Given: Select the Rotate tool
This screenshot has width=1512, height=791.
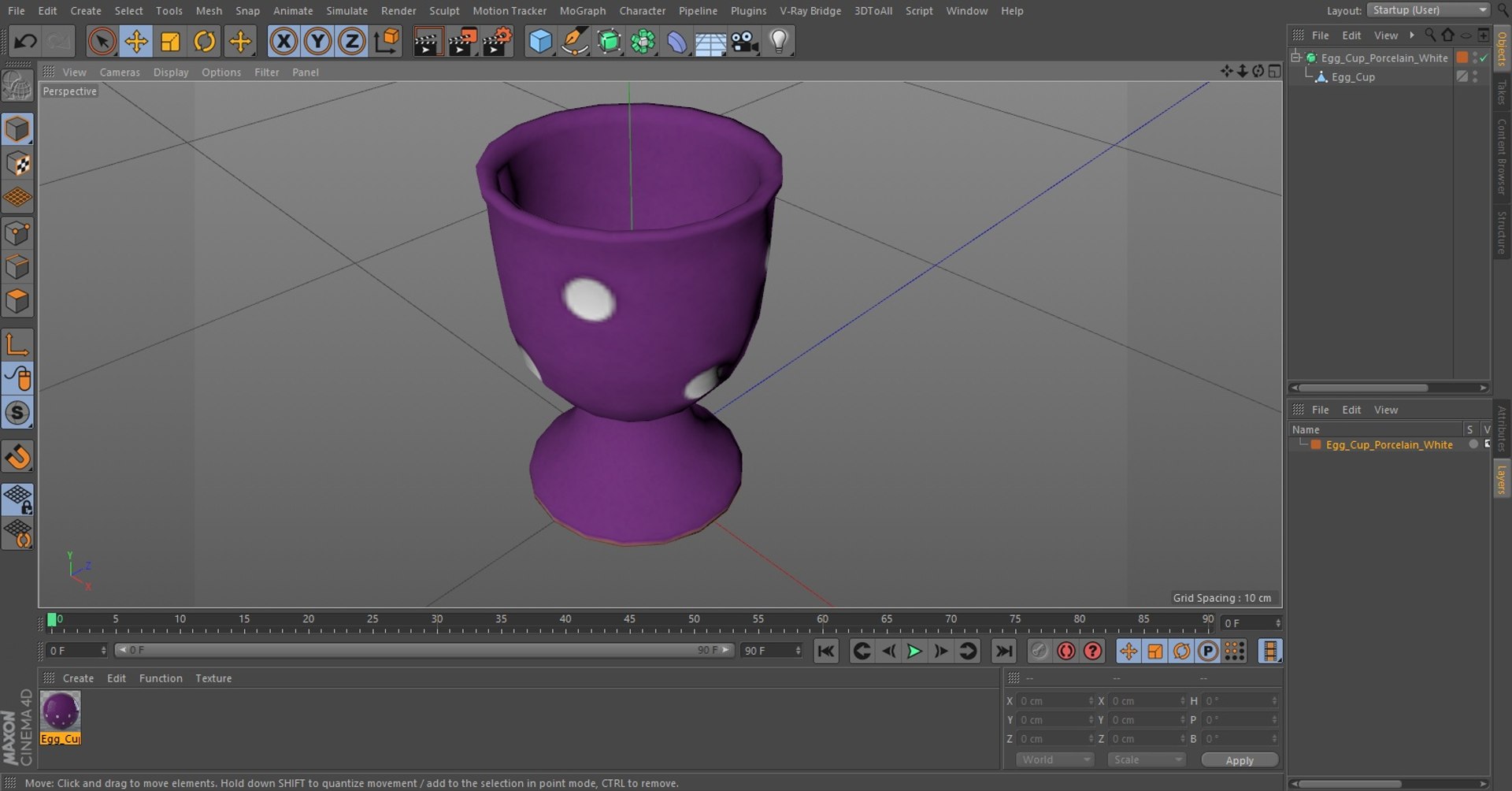Looking at the screenshot, I should tap(205, 41).
